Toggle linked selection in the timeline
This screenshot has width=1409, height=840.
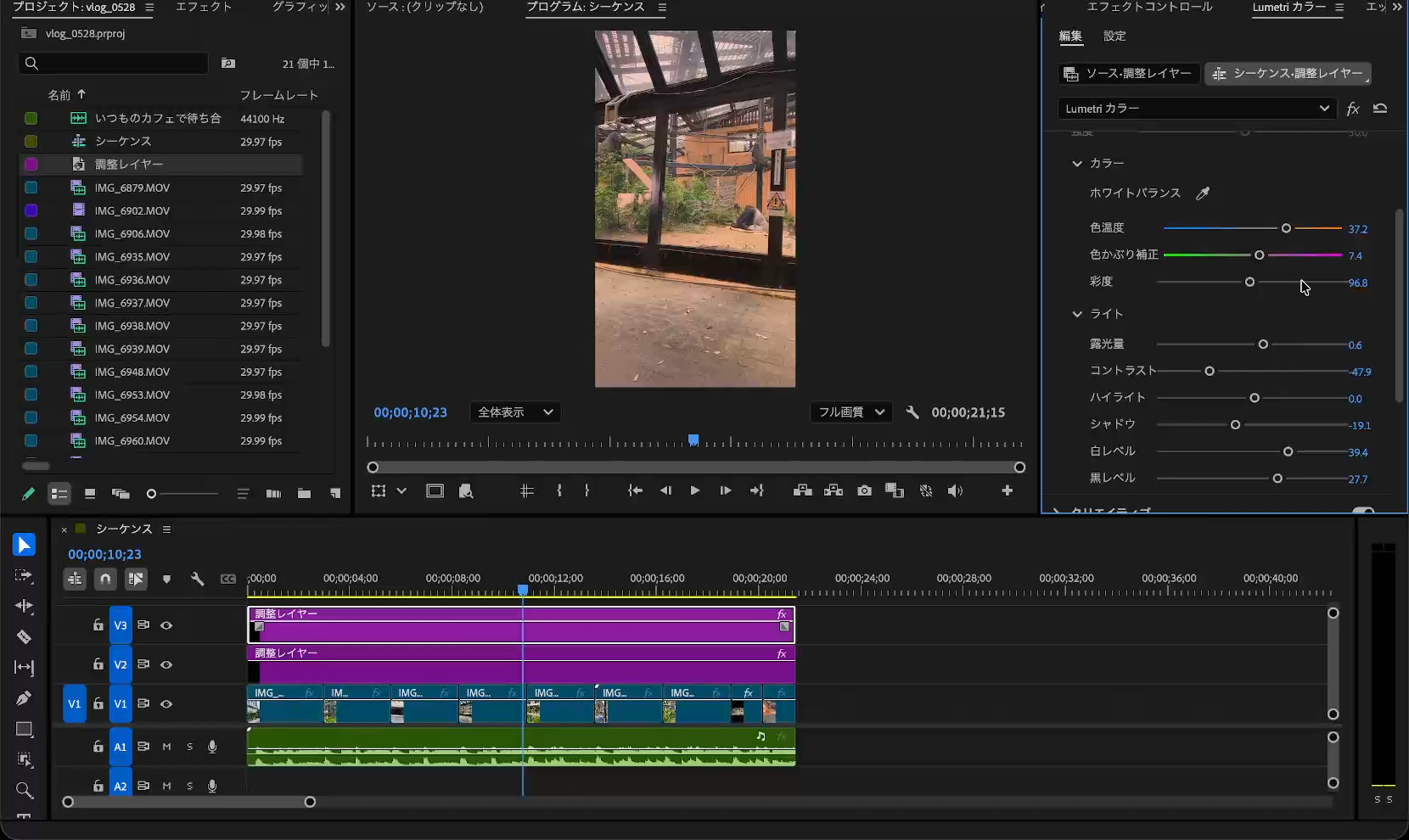point(136,579)
